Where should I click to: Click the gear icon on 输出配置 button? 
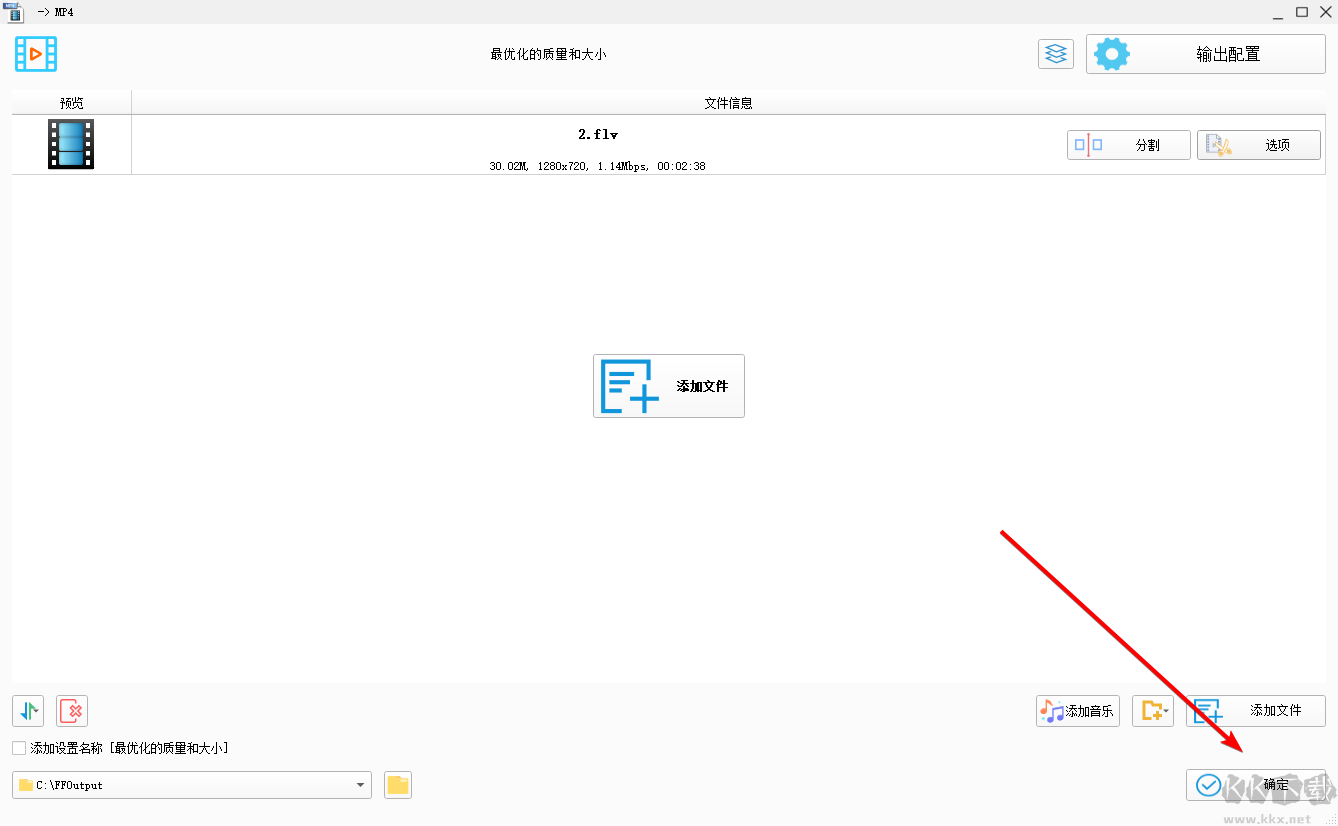click(x=1111, y=53)
